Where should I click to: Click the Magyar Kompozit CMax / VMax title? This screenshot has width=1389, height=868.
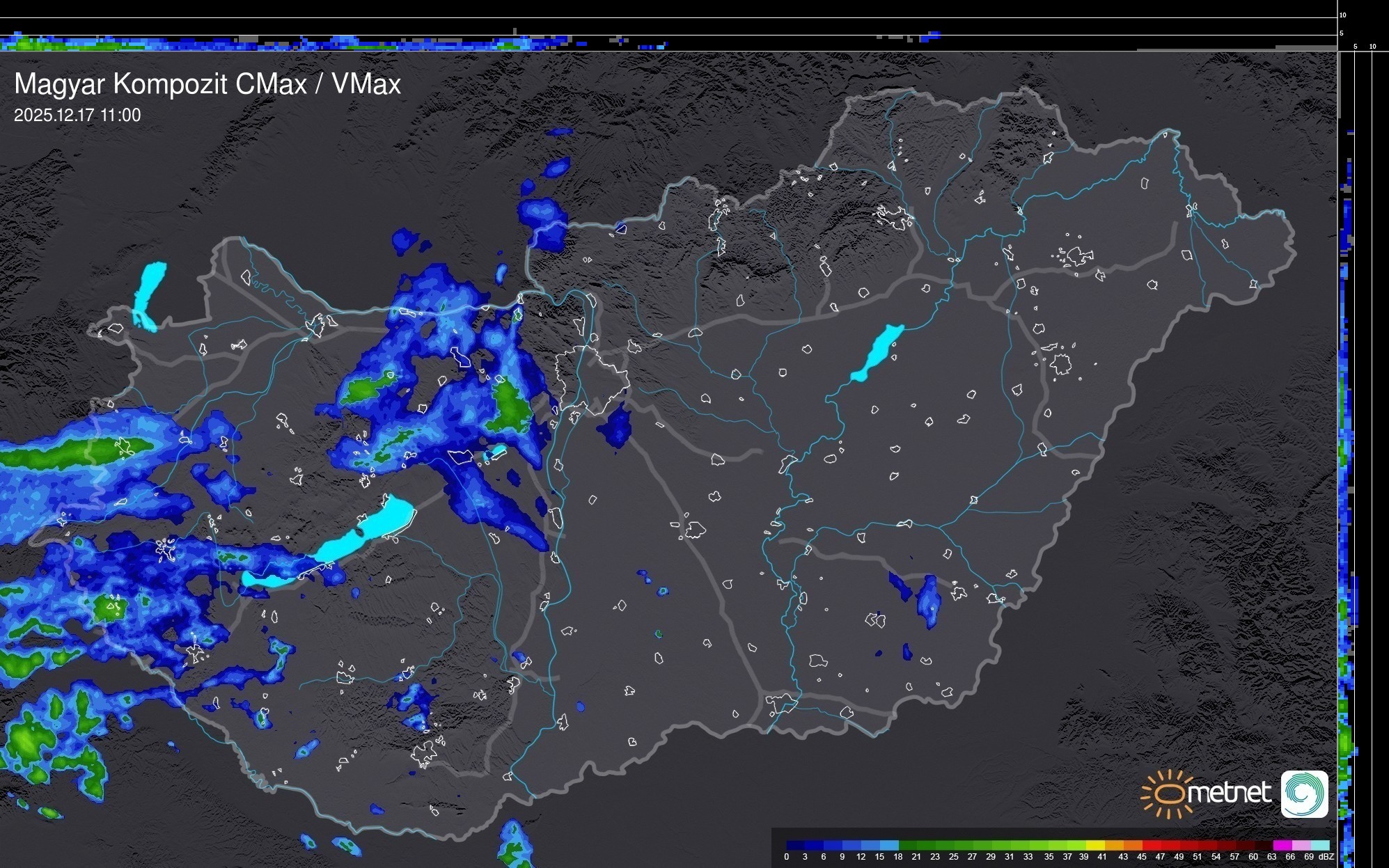pyautogui.click(x=207, y=84)
